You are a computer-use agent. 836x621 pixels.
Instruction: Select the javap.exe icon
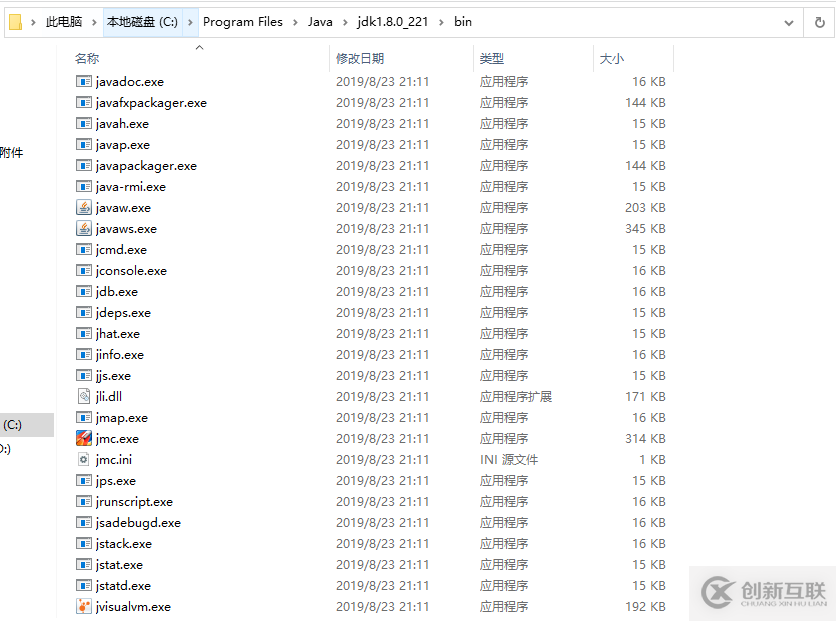click(84, 144)
